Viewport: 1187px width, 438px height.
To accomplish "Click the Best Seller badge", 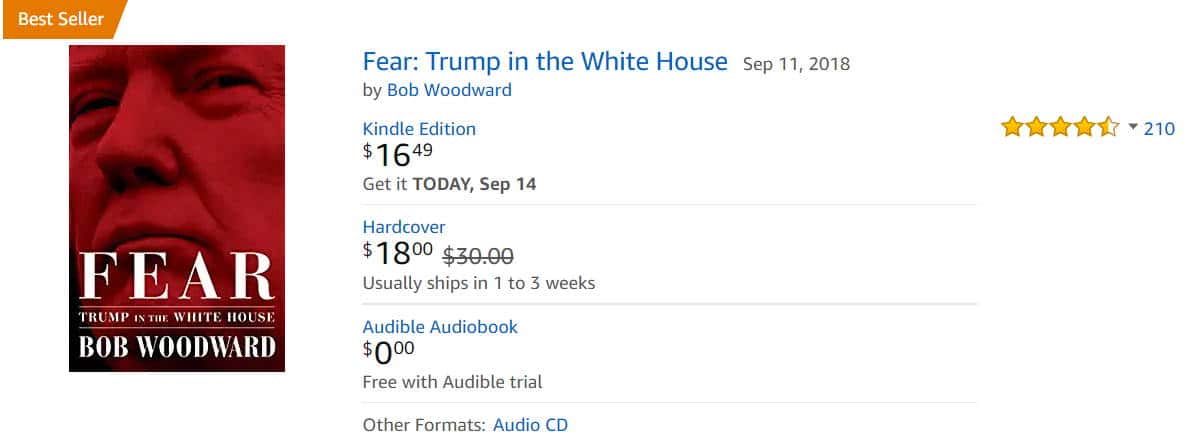I will 62,19.
